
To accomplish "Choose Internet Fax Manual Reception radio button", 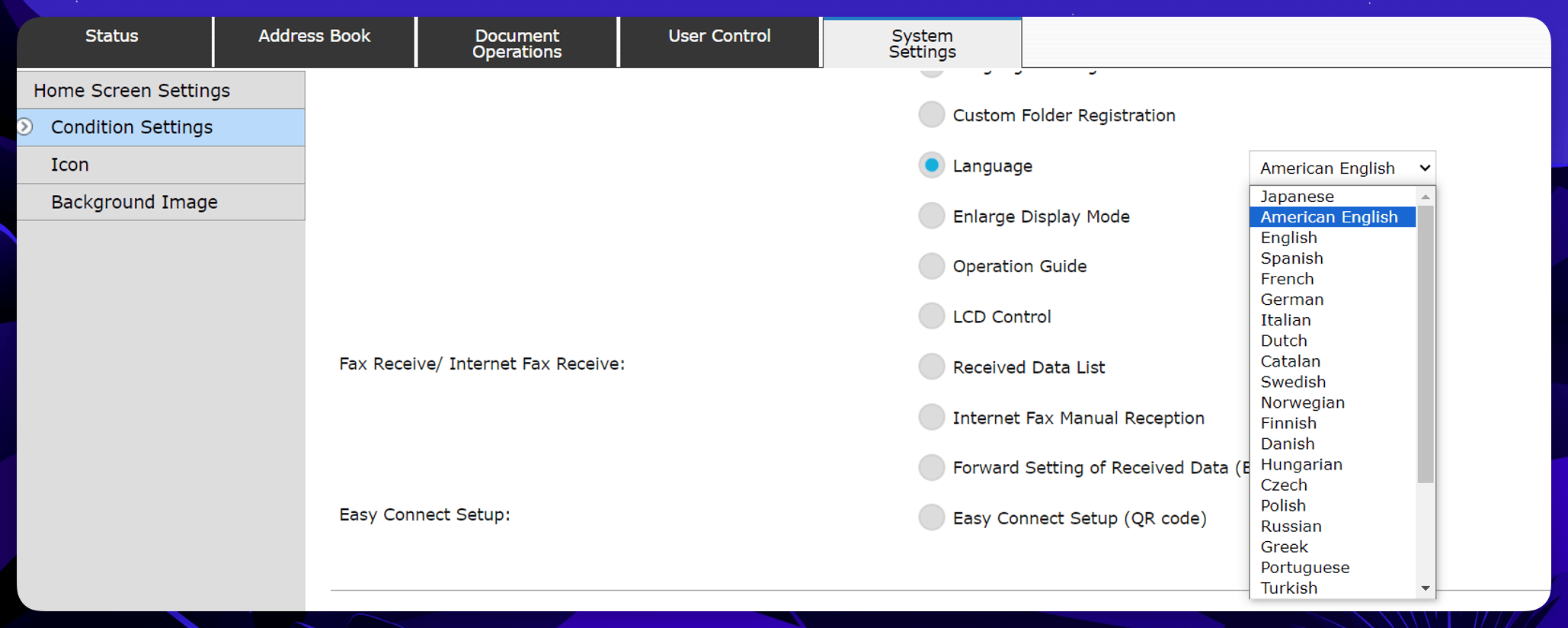I will pyautogui.click(x=931, y=417).
